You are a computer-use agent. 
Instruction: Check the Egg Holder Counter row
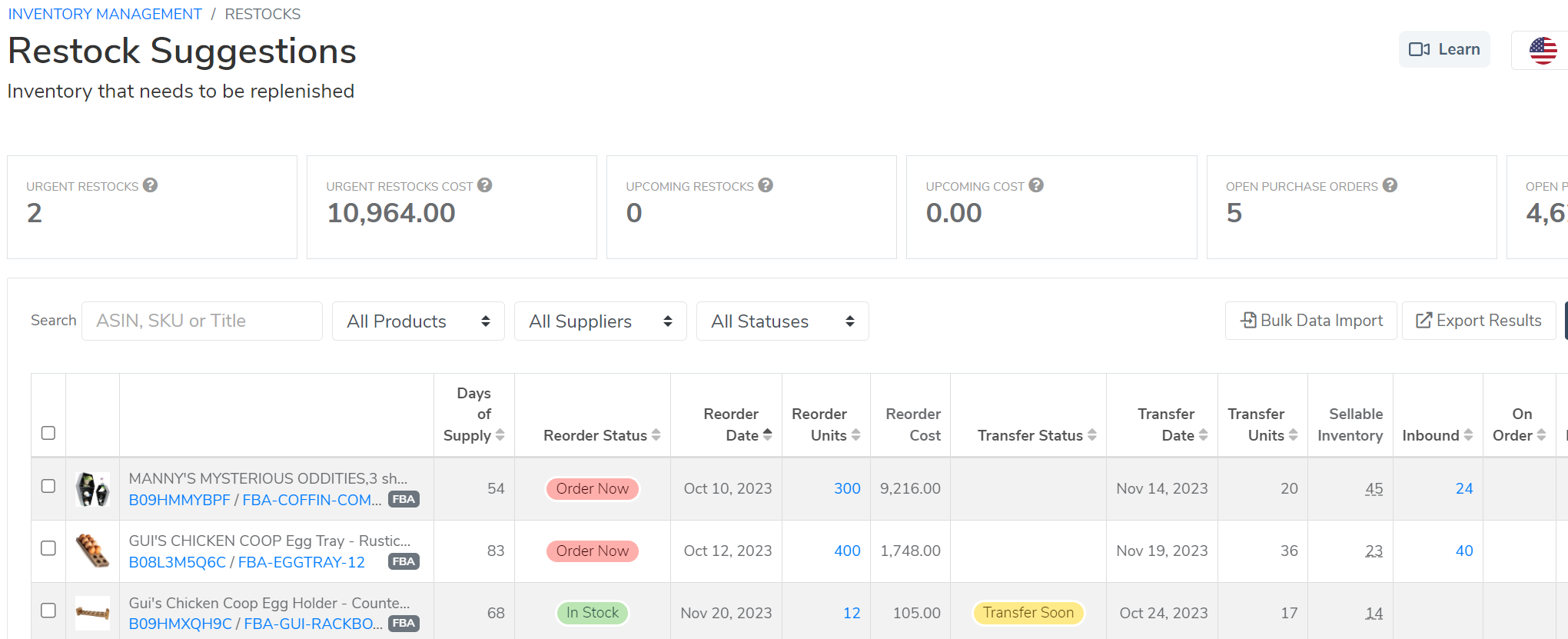coord(48,611)
